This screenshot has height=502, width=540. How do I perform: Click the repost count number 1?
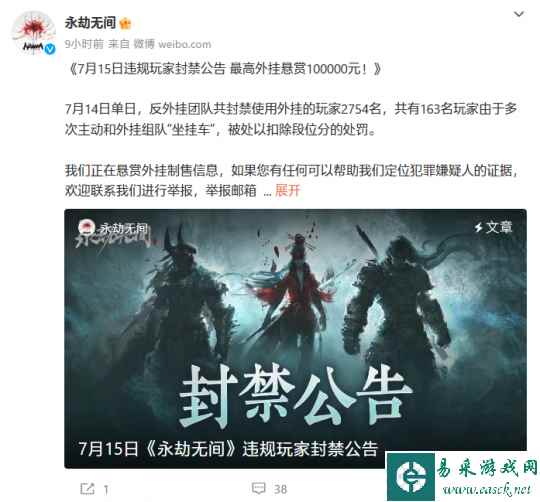click(106, 489)
